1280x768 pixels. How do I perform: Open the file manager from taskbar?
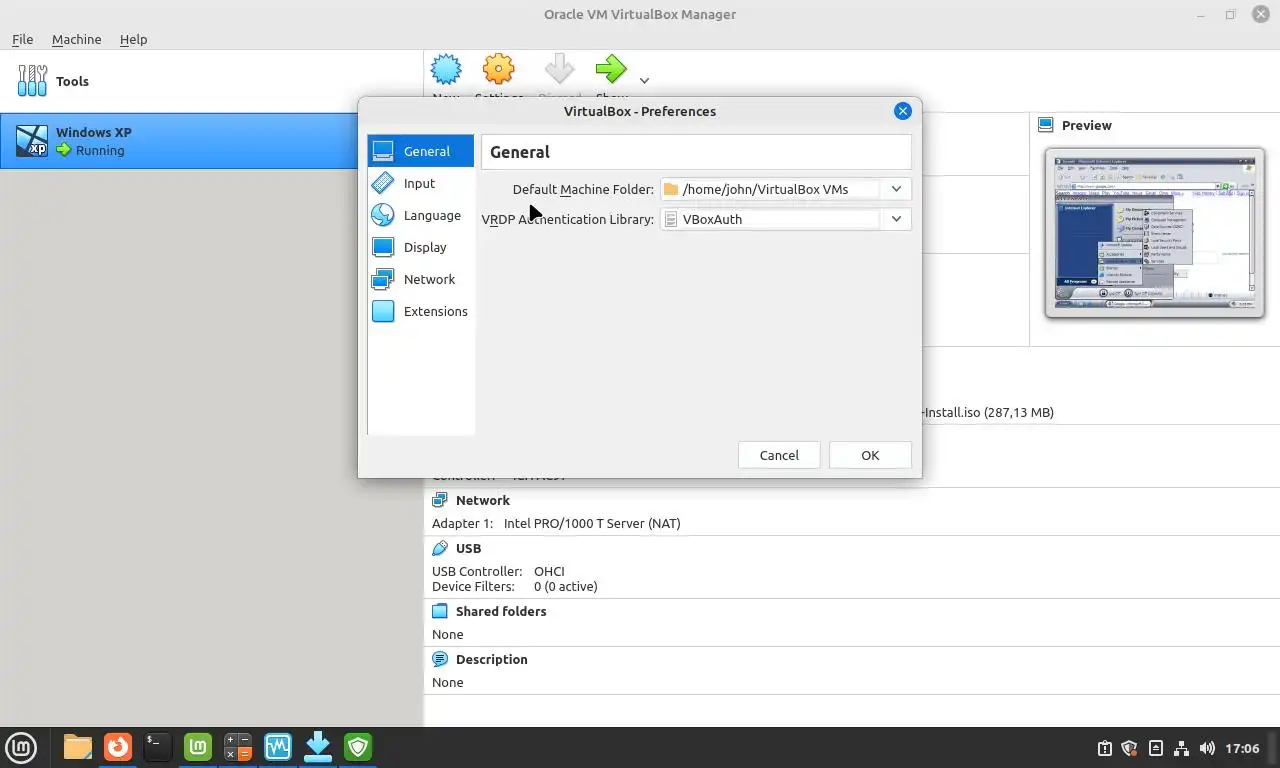(x=77, y=747)
